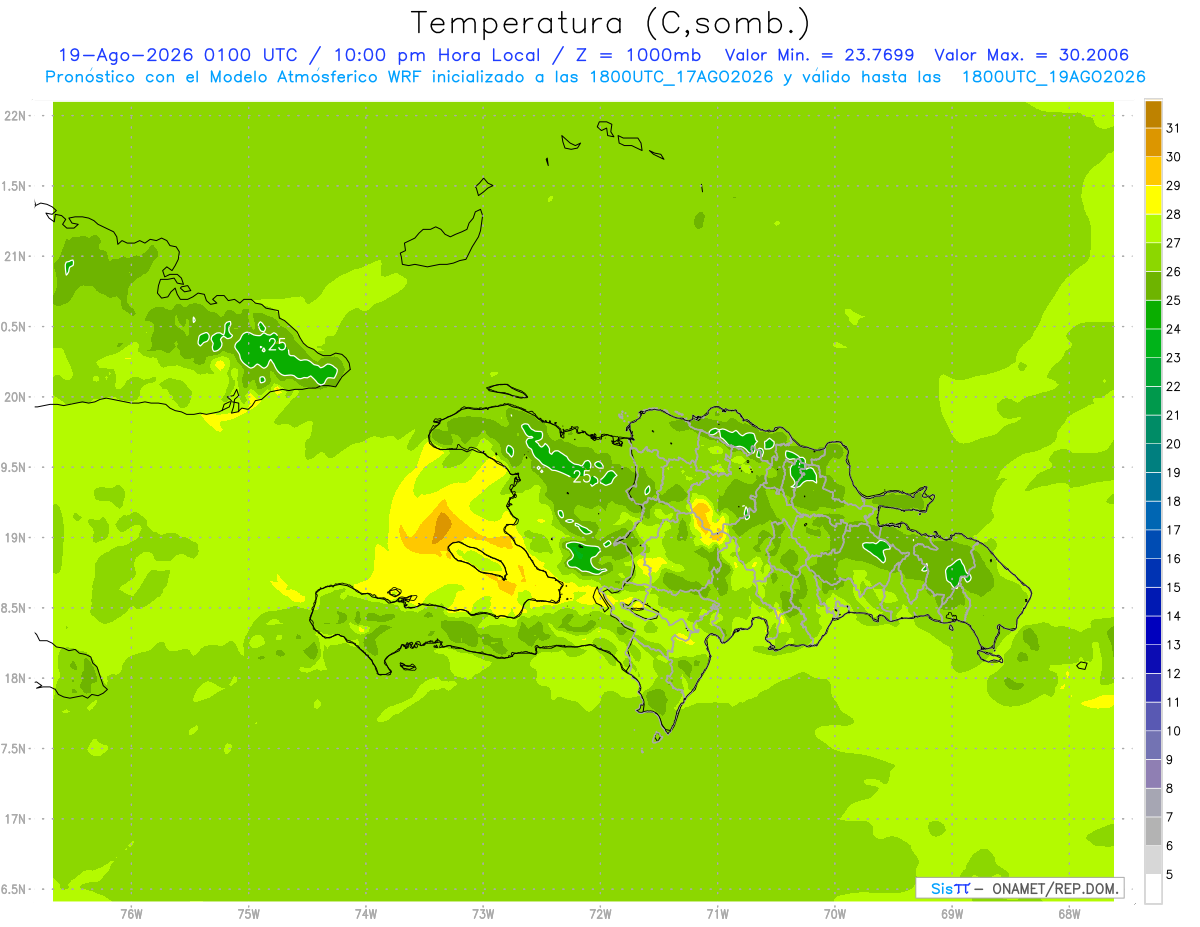1200x927 pixels.
Task: Click the 75W longitude label
Action: (x=248, y=914)
